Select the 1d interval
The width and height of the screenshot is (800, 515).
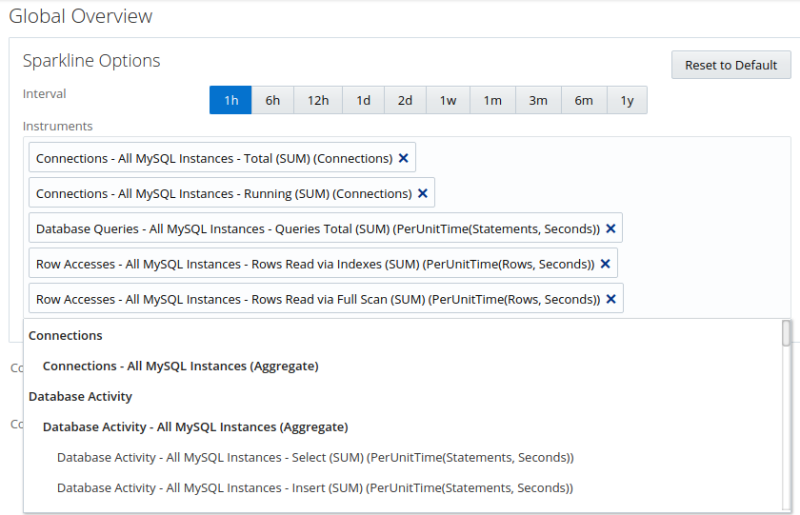pos(363,100)
